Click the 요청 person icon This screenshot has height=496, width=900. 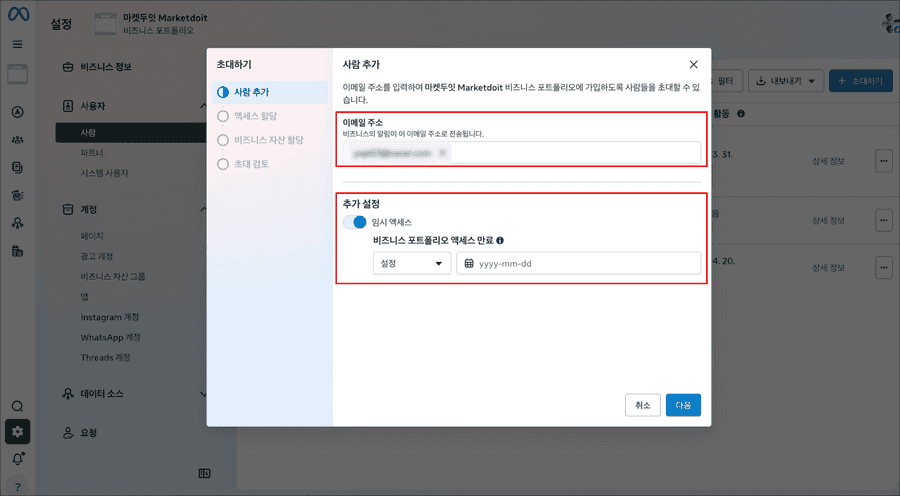pos(68,433)
